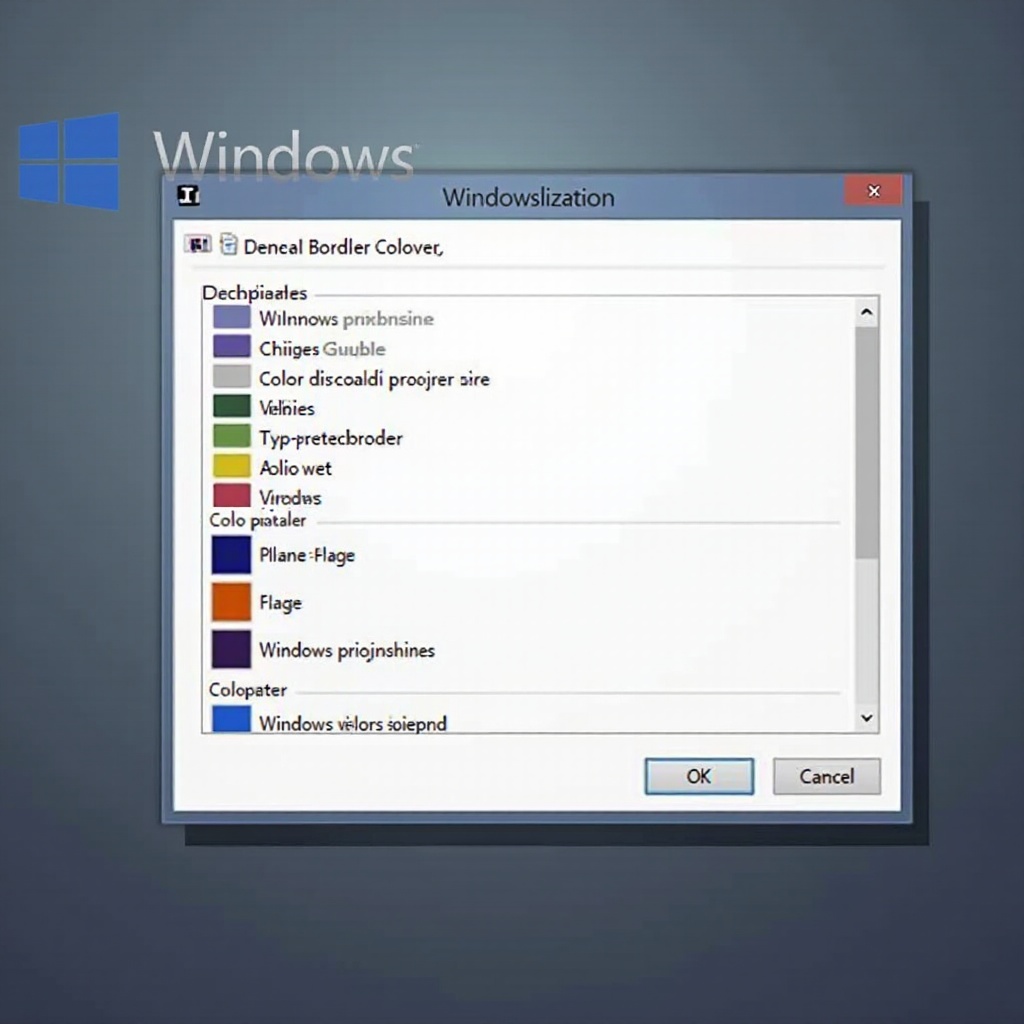Choose the red Virodws swatch
The width and height of the screenshot is (1024, 1024).
(x=231, y=495)
